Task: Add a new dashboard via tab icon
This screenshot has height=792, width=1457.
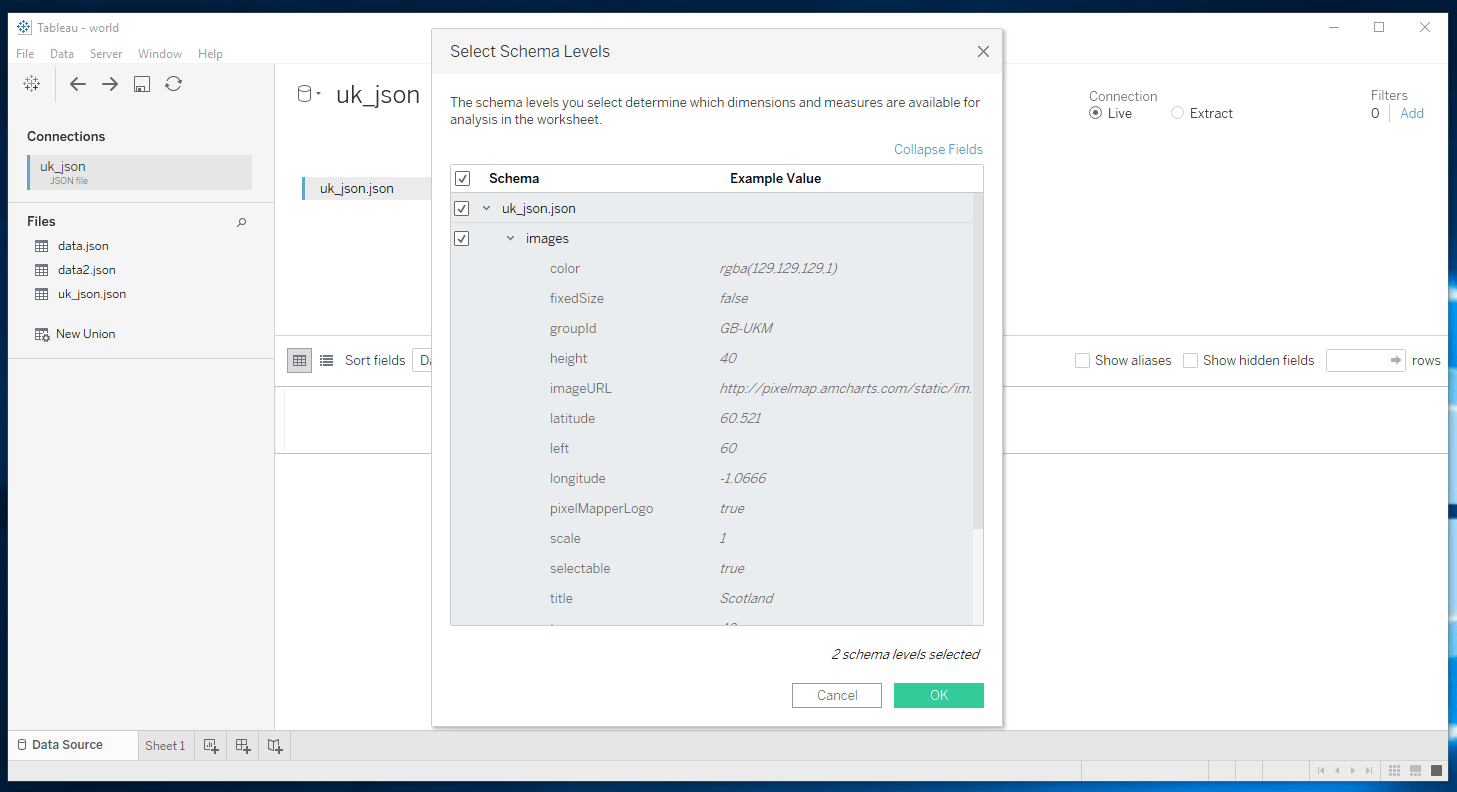Action: (x=243, y=745)
